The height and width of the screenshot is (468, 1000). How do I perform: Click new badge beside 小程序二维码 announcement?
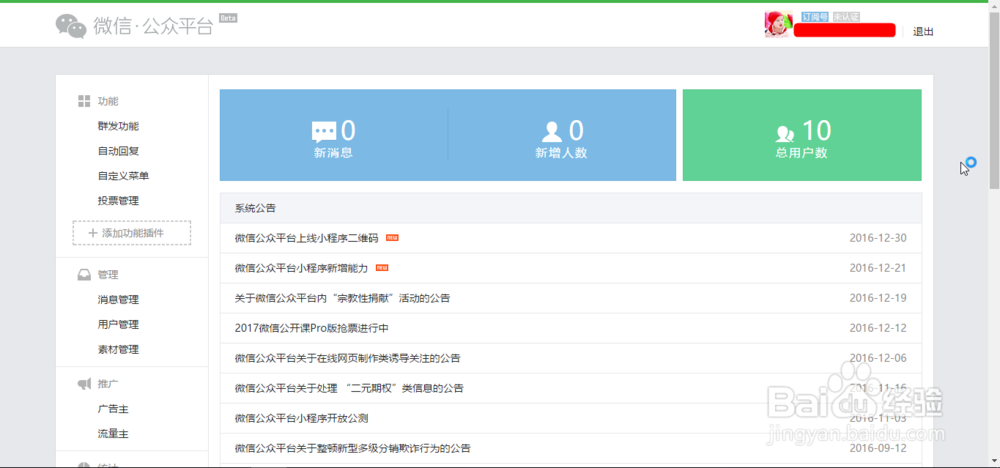click(392, 238)
